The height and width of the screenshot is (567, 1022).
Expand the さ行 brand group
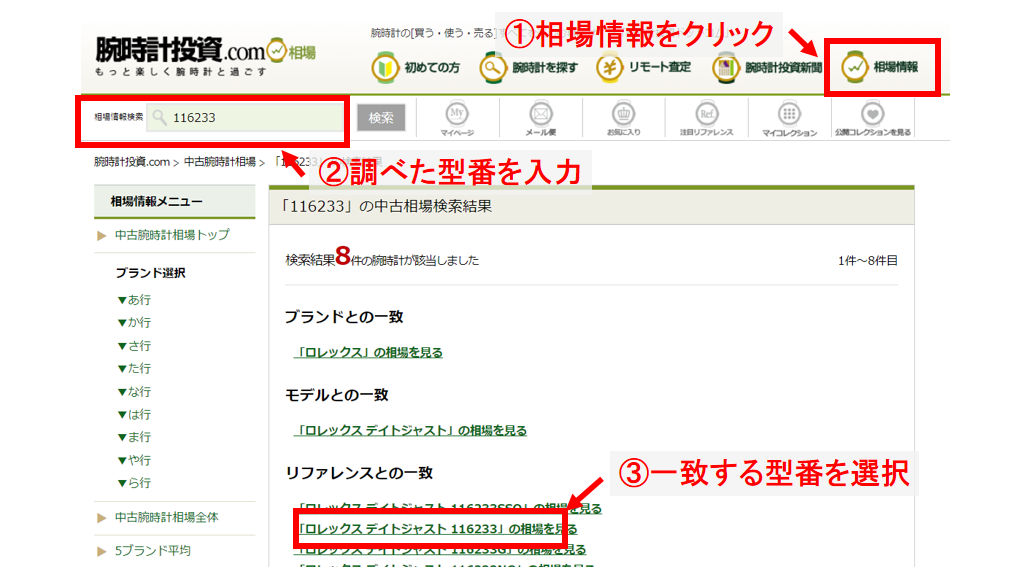pyautogui.click(x=134, y=345)
